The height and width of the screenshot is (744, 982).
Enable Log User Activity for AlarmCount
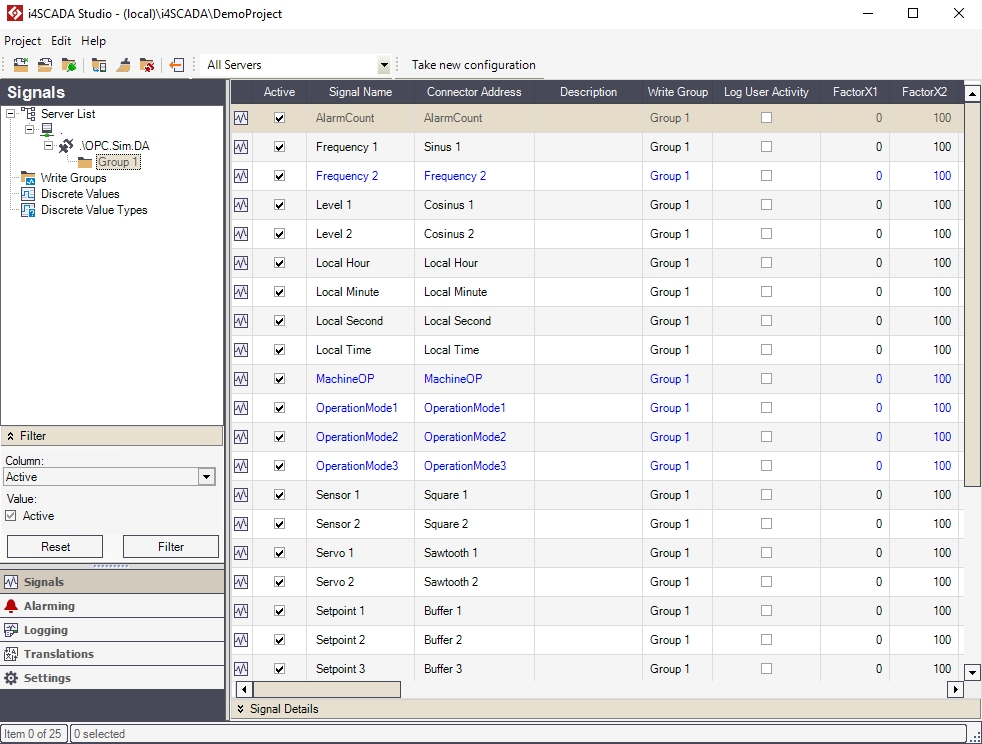click(x=766, y=117)
